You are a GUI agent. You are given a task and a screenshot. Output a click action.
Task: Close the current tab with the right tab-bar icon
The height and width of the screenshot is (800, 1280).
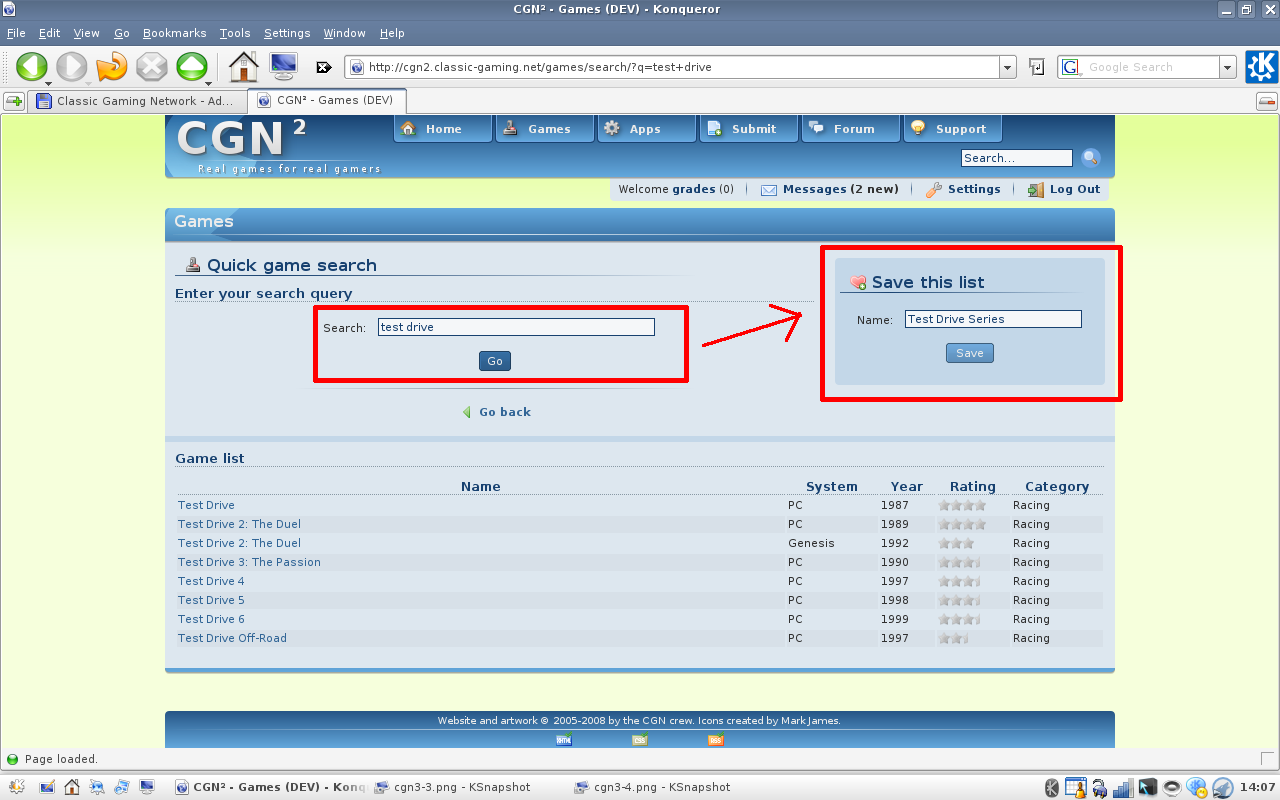point(1266,101)
